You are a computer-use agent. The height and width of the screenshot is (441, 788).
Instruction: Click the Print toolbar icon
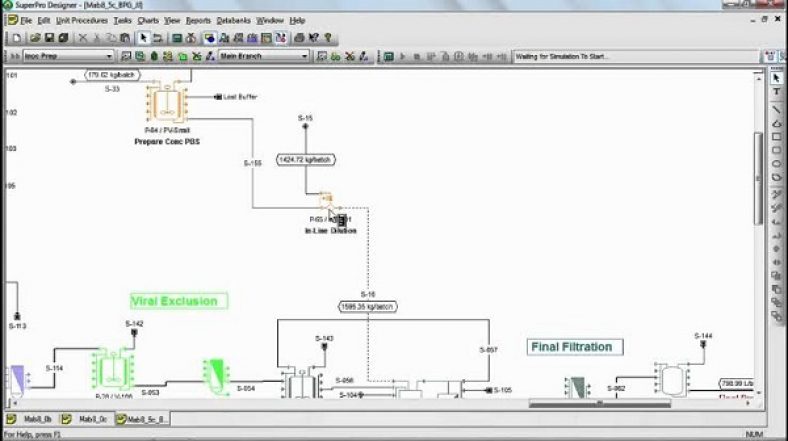pos(299,38)
